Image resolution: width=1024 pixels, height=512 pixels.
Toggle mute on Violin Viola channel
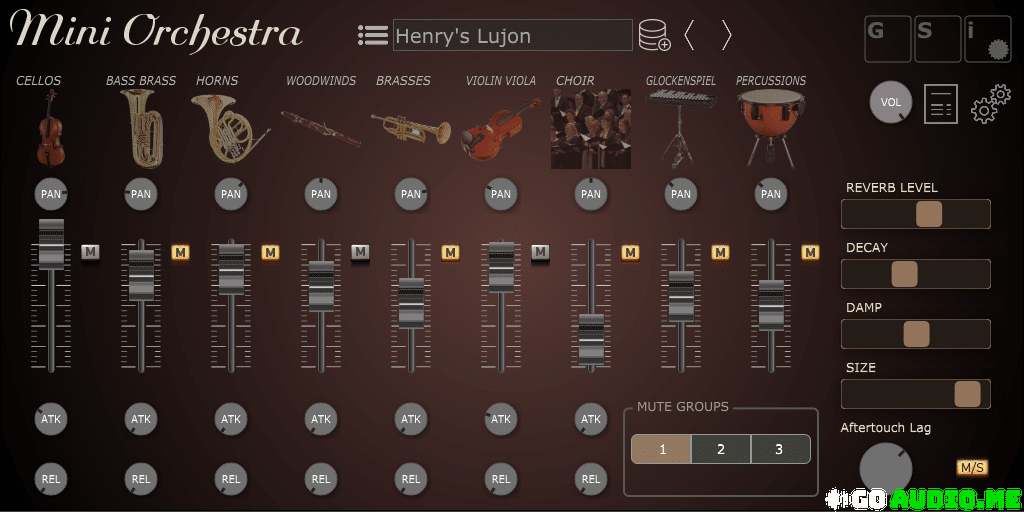click(x=540, y=252)
